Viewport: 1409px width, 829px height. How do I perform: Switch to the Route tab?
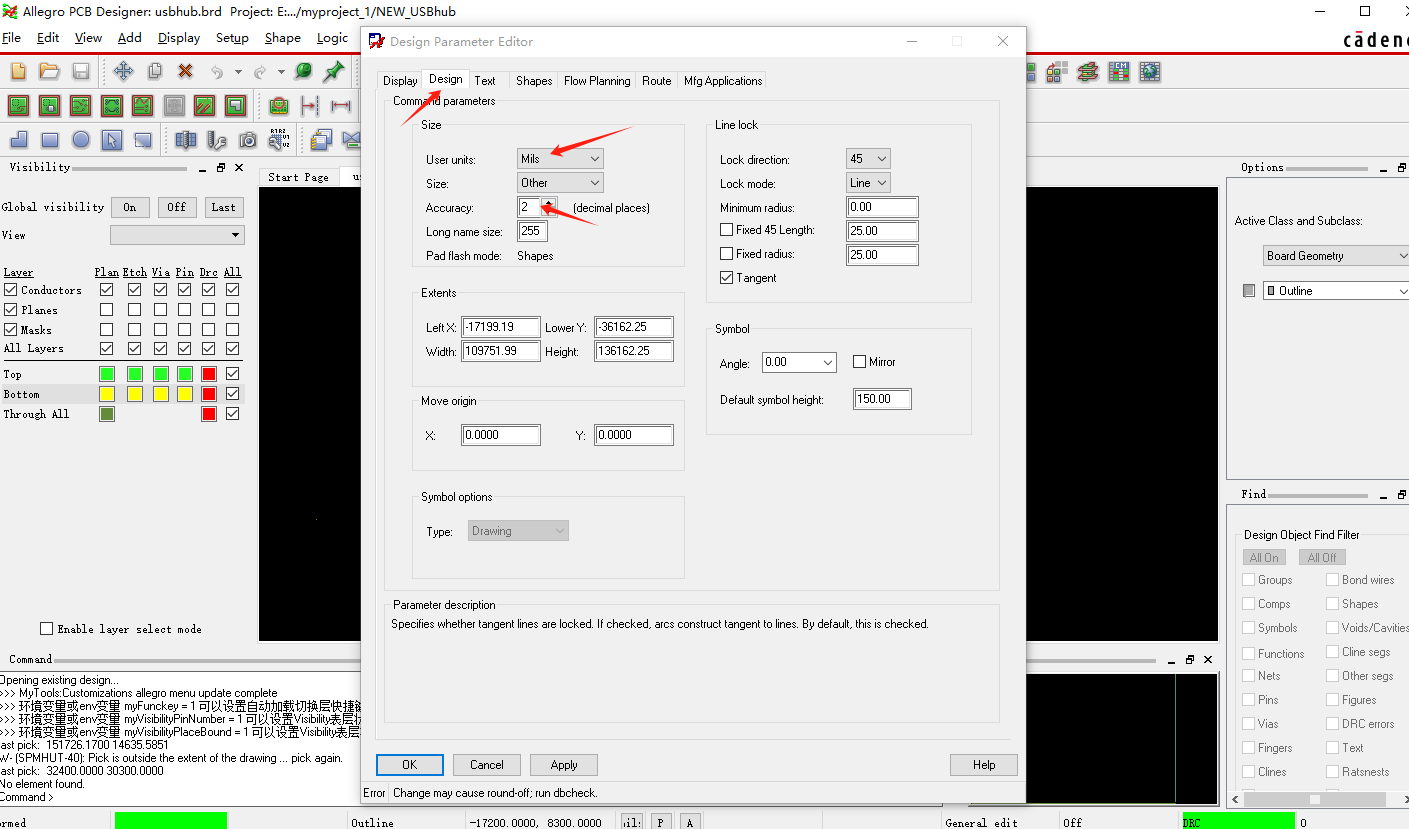click(x=657, y=81)
